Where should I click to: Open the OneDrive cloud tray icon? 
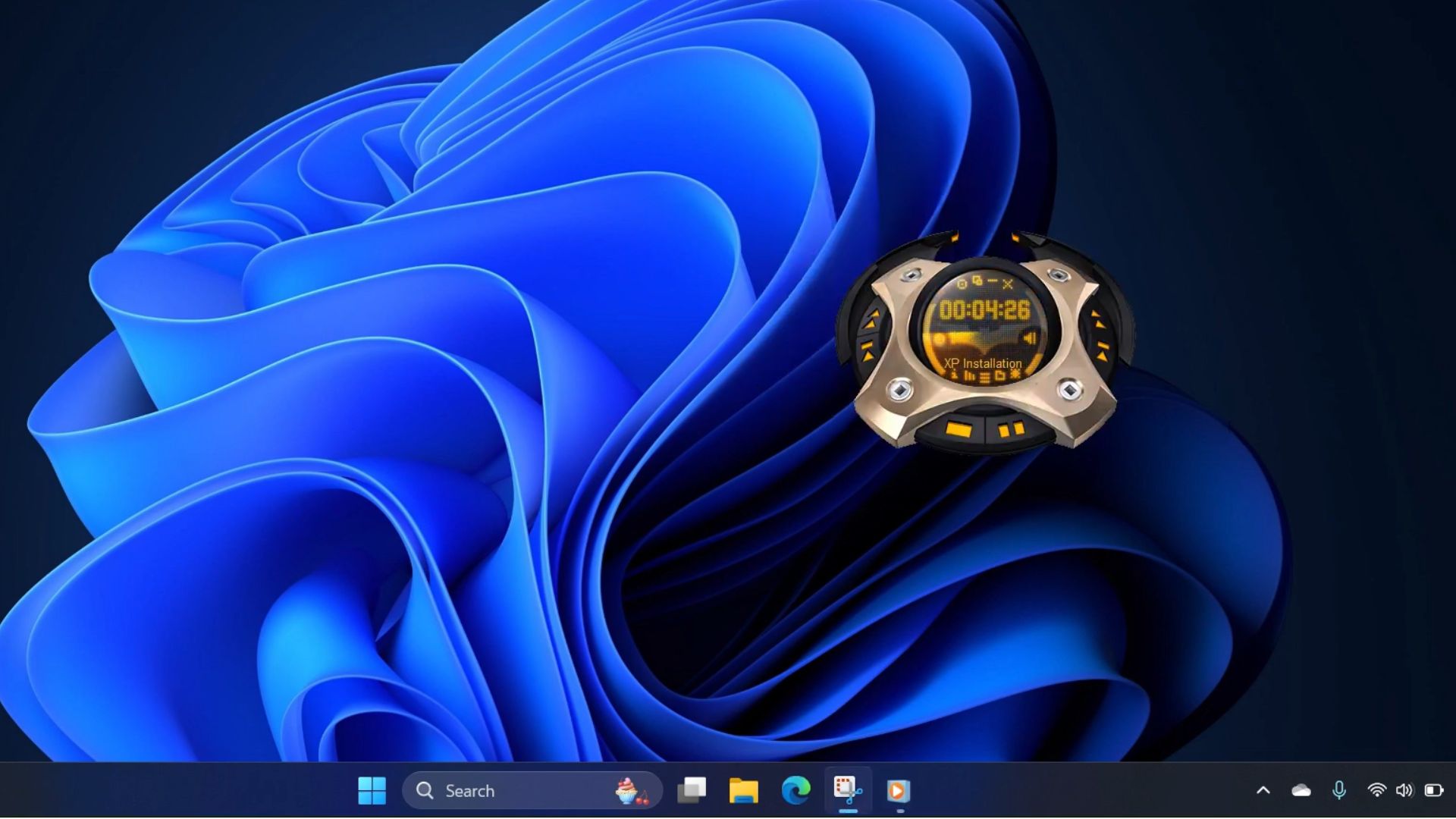tap(1301, 790)
